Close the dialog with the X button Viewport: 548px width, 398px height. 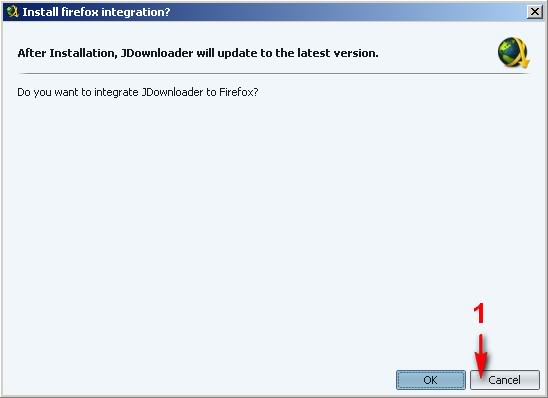click(x=534, y=12)
